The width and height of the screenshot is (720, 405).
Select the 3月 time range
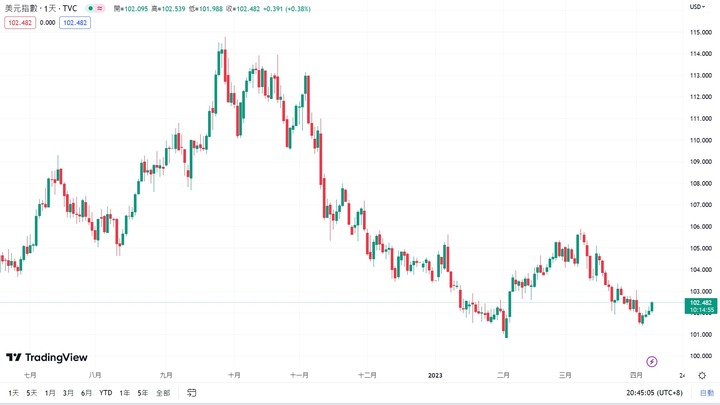click(68, 393)
